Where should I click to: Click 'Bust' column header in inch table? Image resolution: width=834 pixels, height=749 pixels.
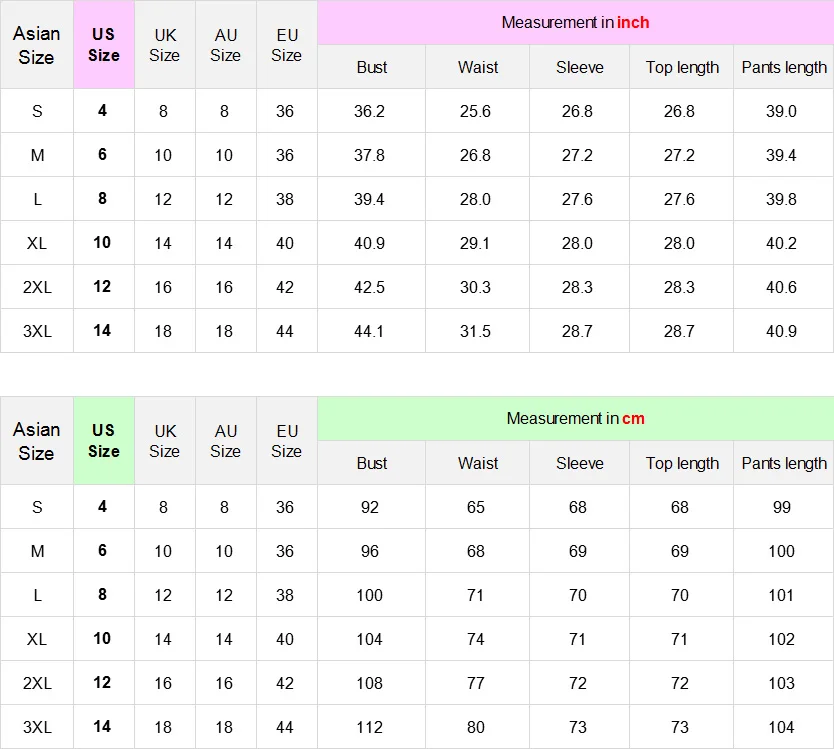point(371,67)
